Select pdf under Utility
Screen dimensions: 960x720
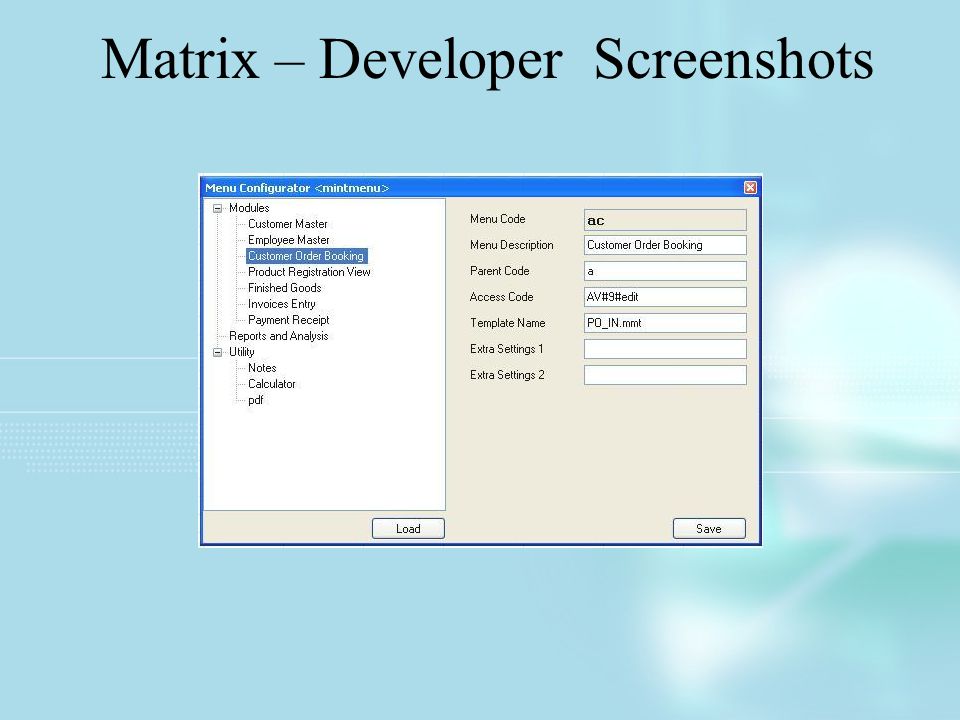255,400
